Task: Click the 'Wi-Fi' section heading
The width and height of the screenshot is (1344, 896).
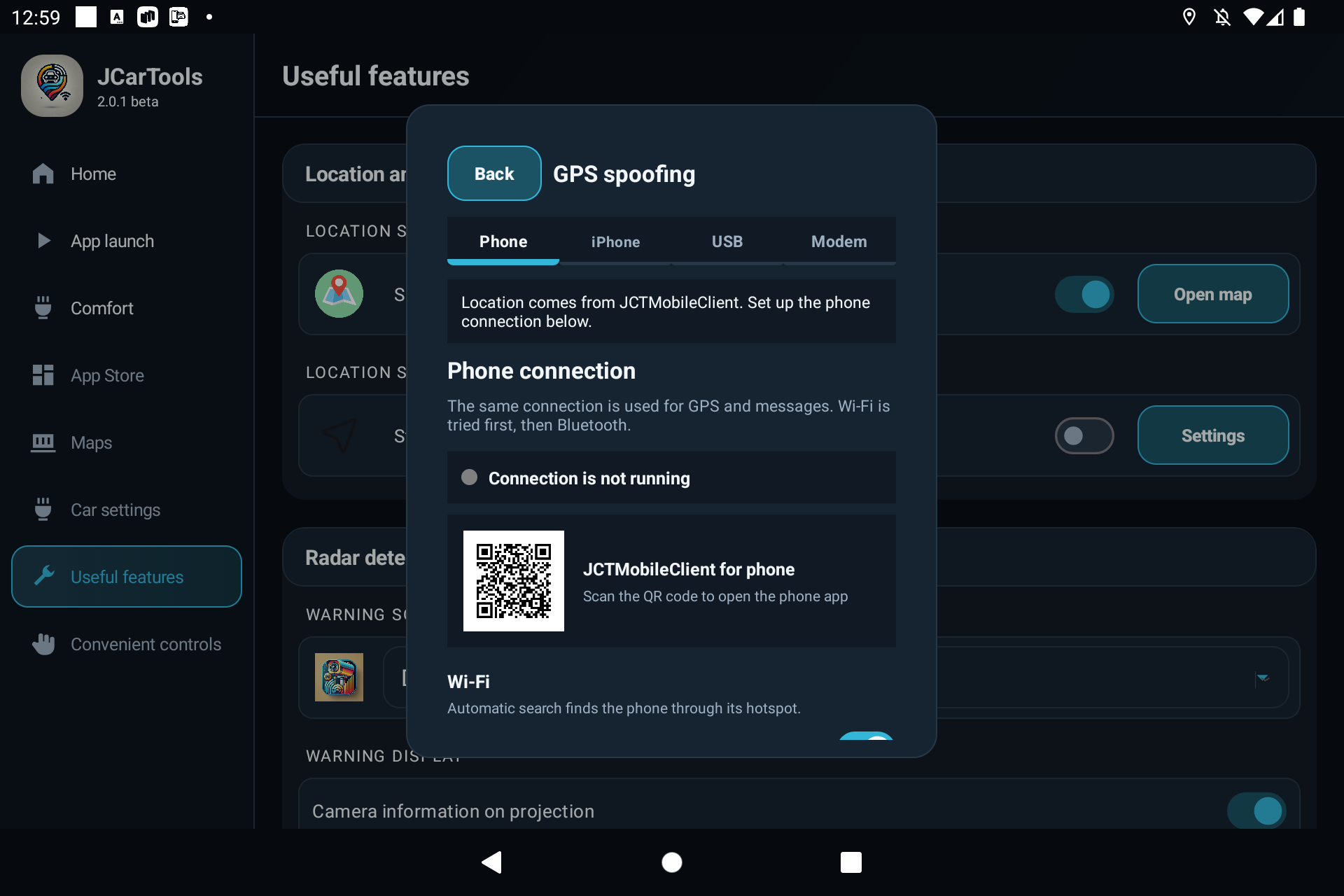Action: (x=468, y=681)
